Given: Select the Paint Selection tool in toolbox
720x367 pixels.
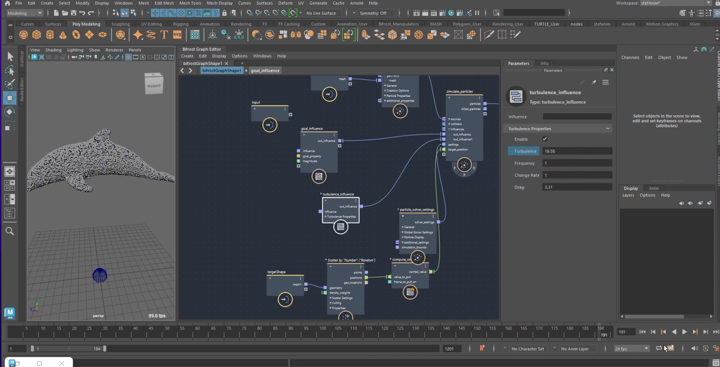Looking at the screenshot, I should pos(10,84).
